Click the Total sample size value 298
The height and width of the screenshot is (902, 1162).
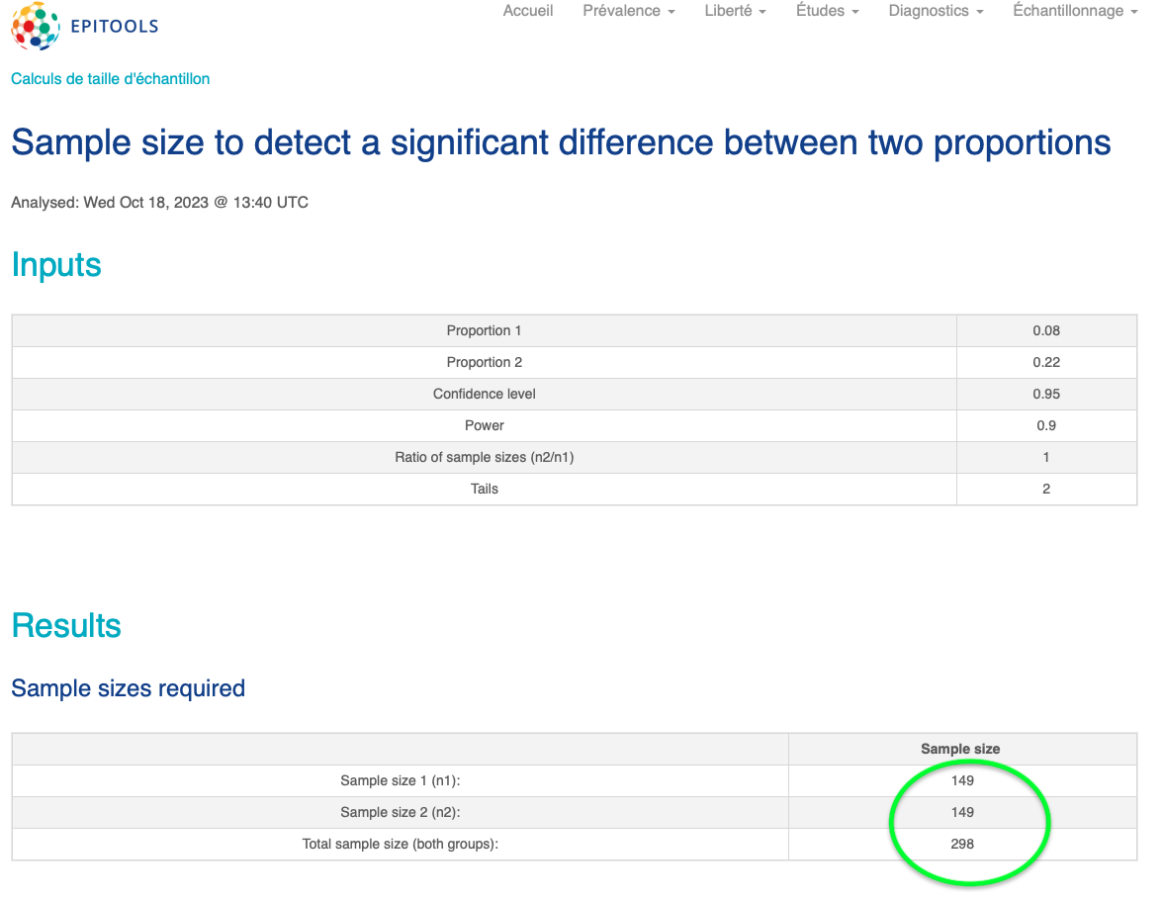962,844
